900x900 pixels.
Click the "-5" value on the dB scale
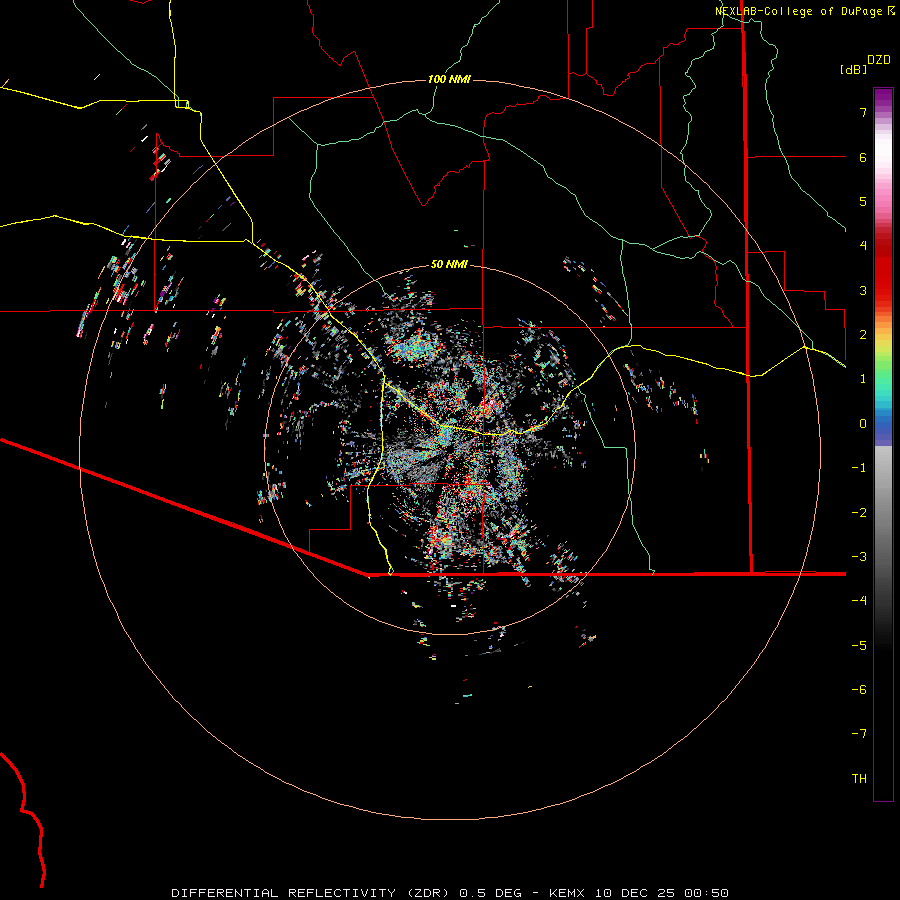tap(859, 646)
